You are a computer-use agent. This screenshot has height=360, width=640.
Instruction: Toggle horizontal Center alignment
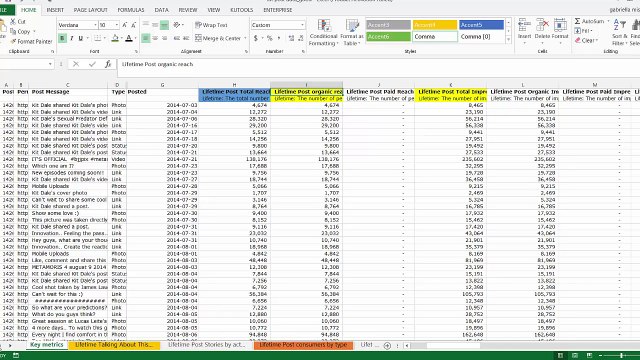pyautogui.click(x=155, y=38)
